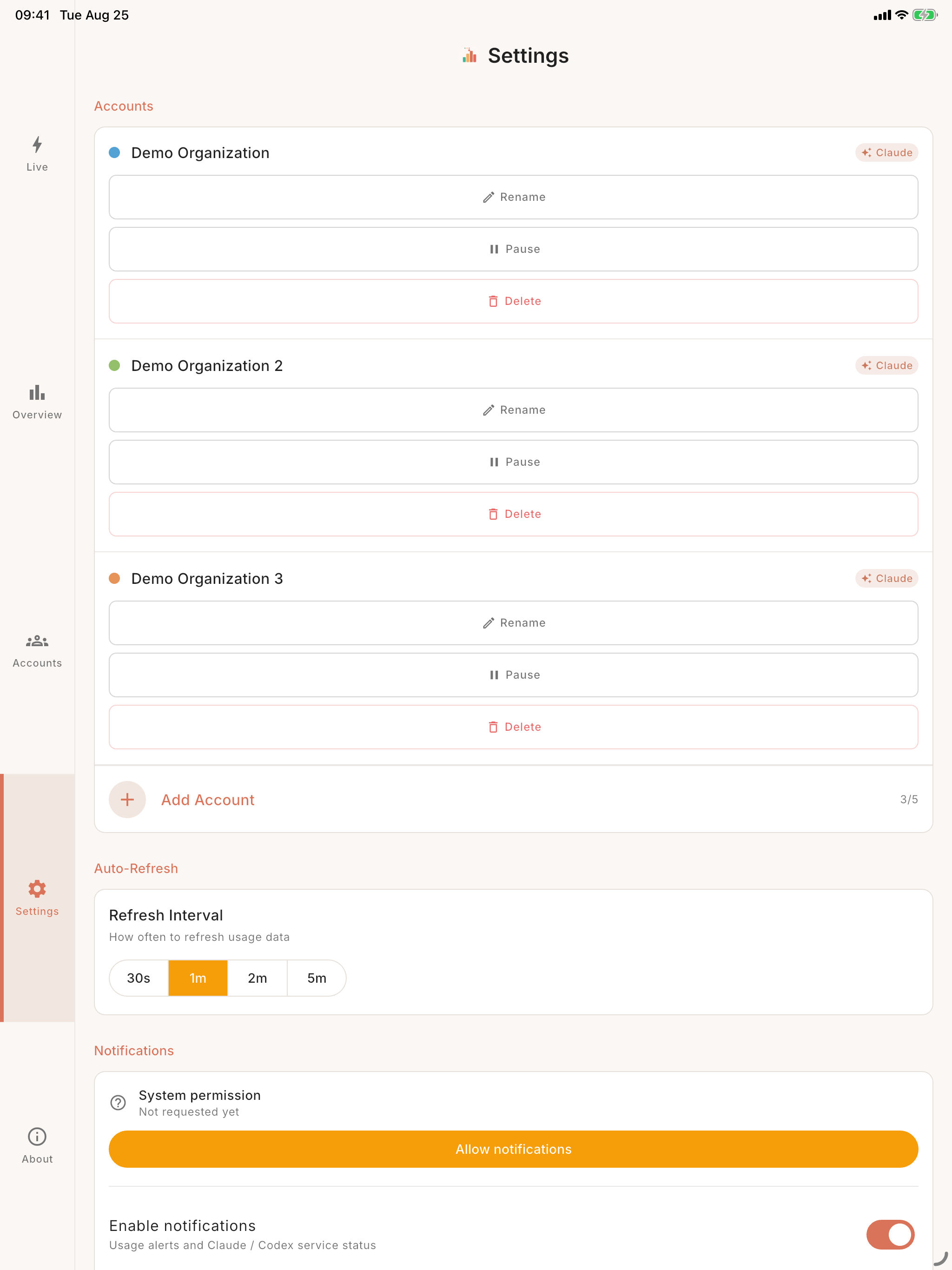Click the System permission question mark icon

pyautogui.click(x=118, y=1102)
